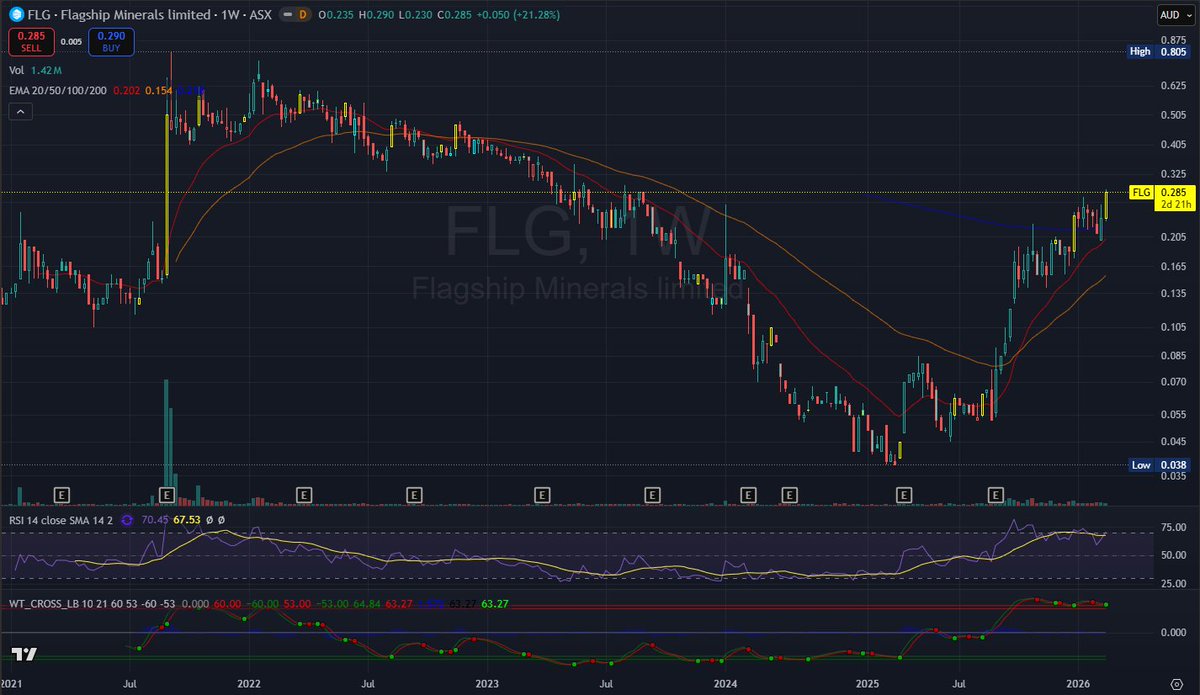Click the Low 0.038 price label
Image resolution: width=1200 pixels, height=695 pixels.
1157,465
